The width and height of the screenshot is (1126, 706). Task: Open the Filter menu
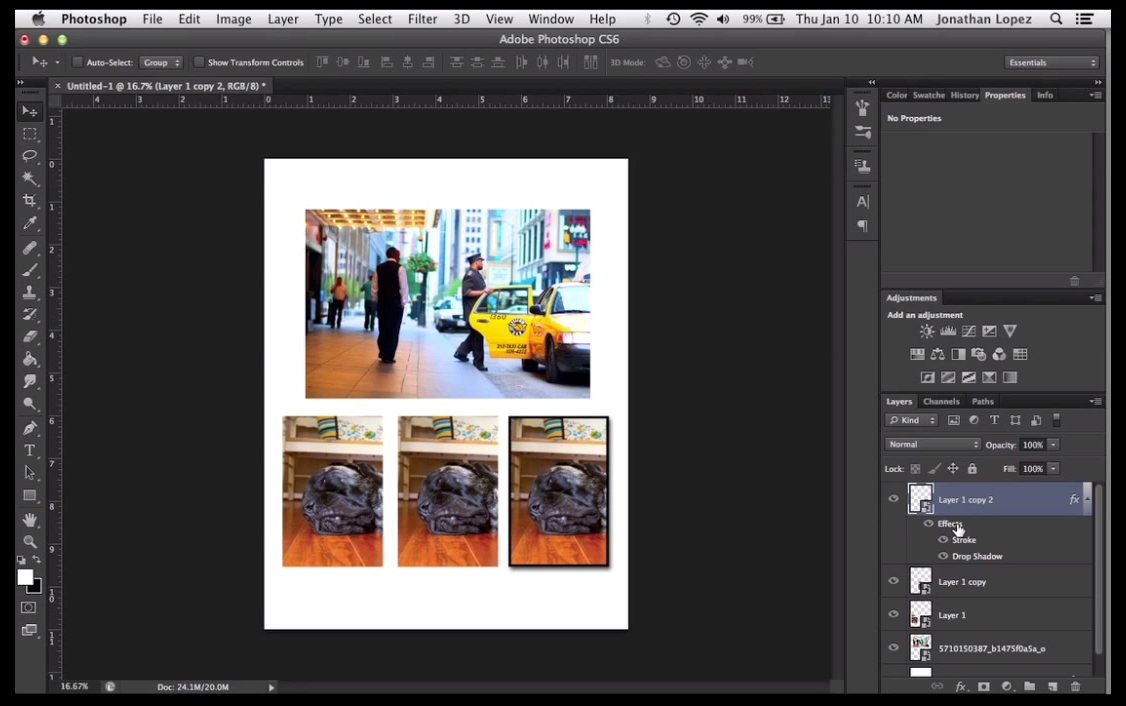(x=422, y=18)
